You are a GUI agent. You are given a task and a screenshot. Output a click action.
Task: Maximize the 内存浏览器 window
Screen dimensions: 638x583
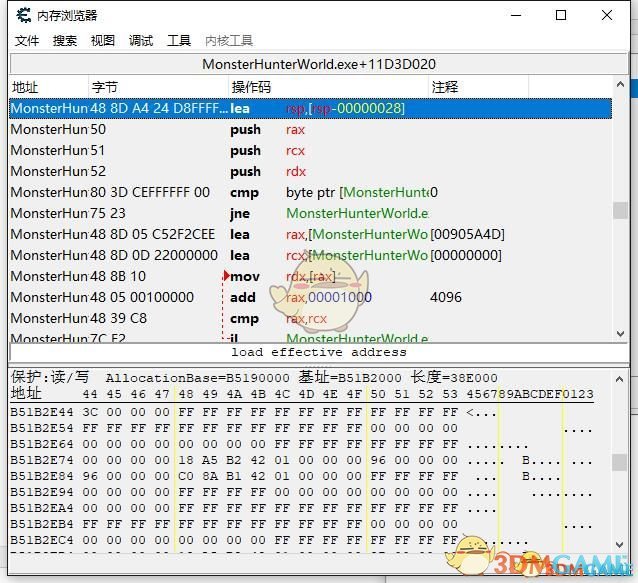click(x=561, y=15)
